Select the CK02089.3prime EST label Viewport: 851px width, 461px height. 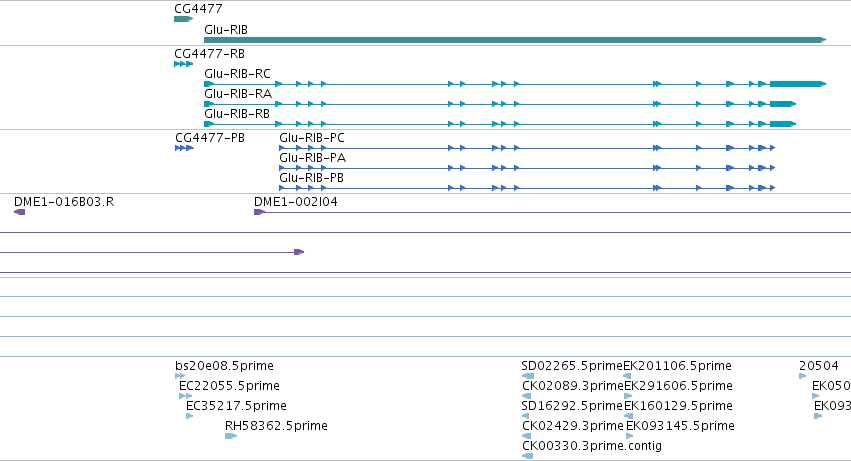pyautogui.click(x=573, y=386)
